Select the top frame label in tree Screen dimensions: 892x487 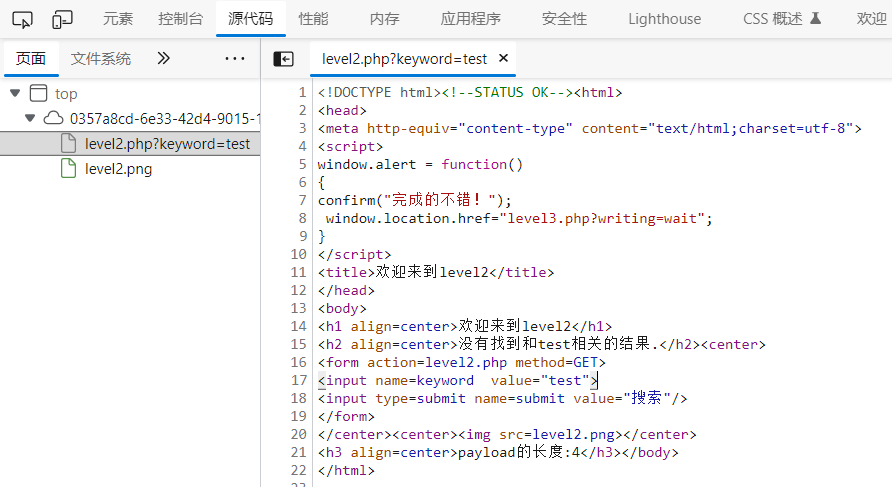pyautogui.click(x=66, y=94)
